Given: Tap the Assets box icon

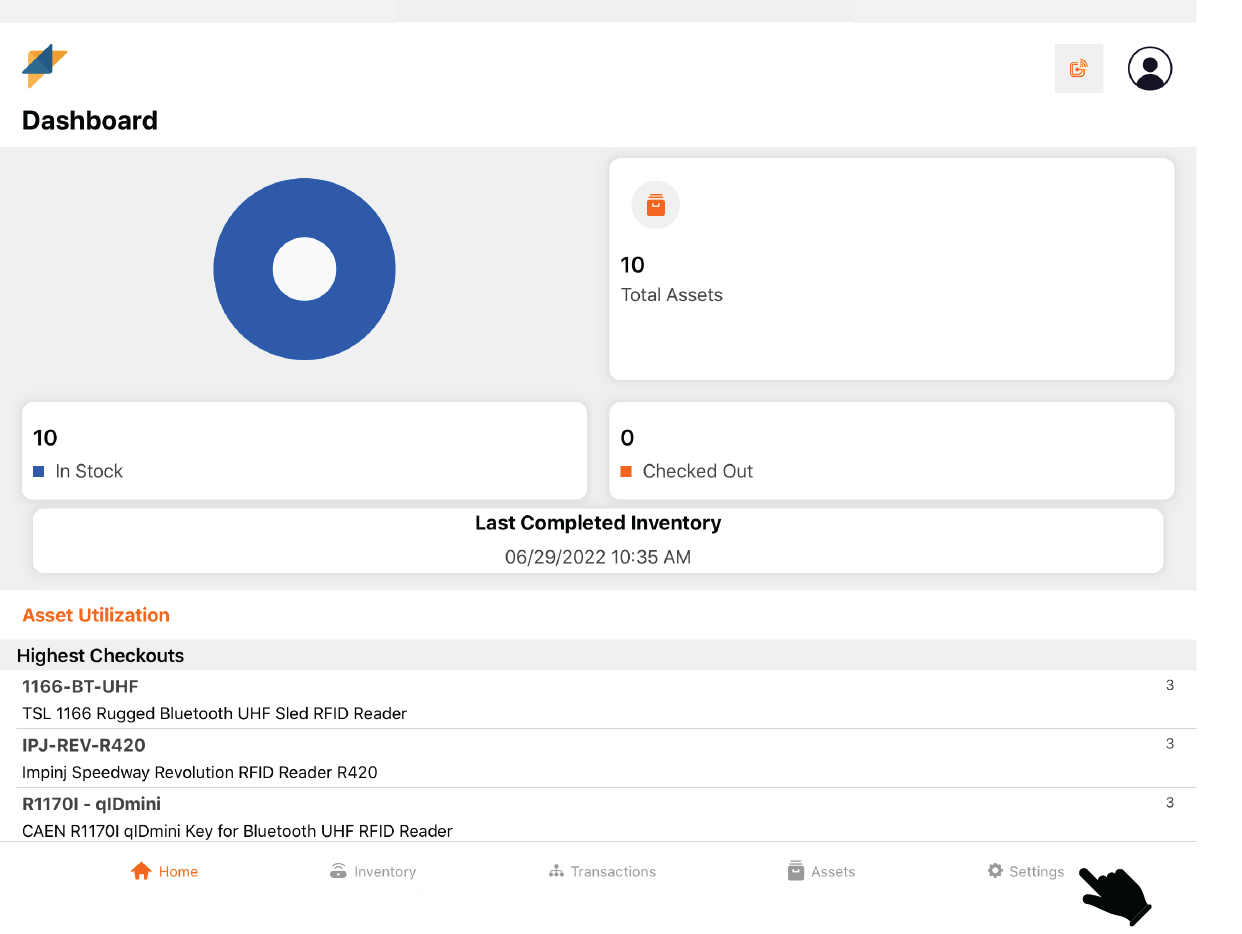Looking at the screenshot, I should pos(796,871).
